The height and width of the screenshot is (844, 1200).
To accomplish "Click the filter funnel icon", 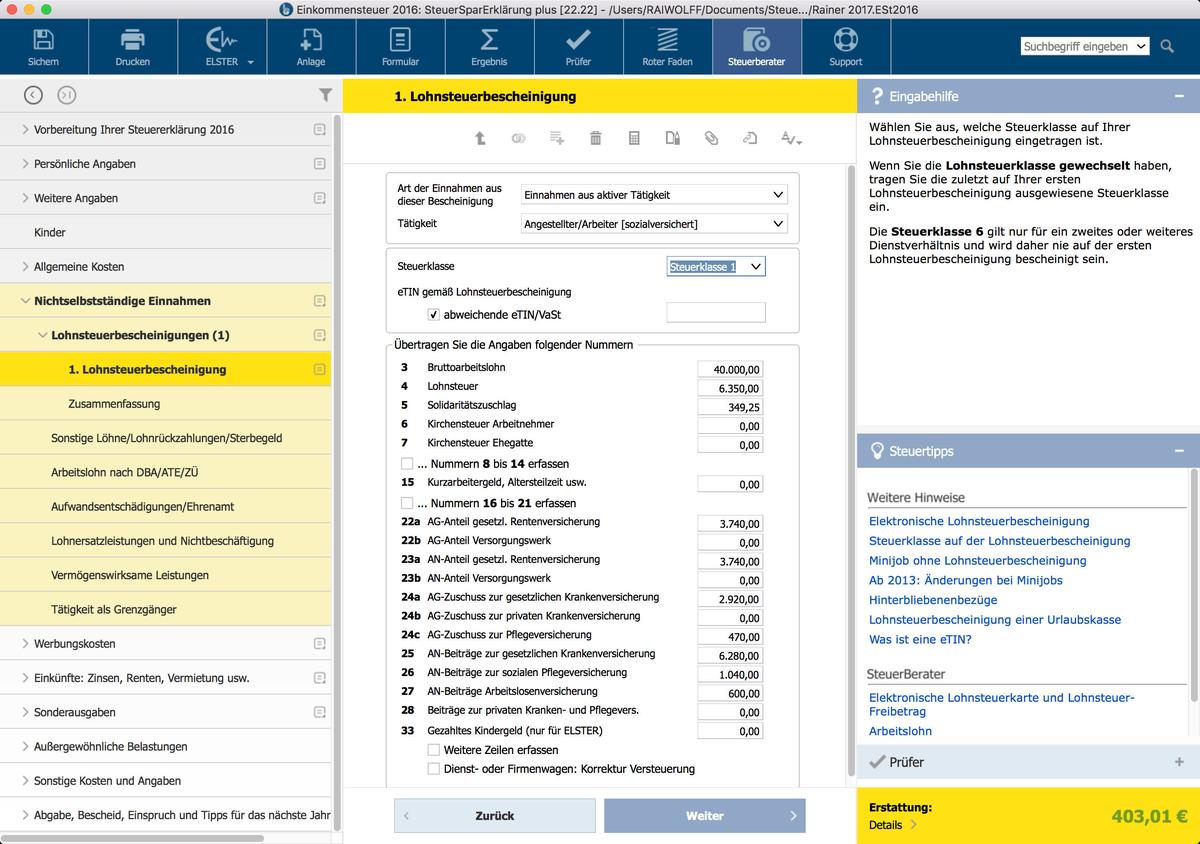I will (325, 95).
